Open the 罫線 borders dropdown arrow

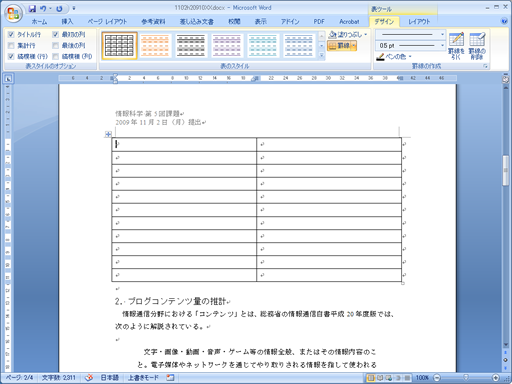(x=354, y=45)
